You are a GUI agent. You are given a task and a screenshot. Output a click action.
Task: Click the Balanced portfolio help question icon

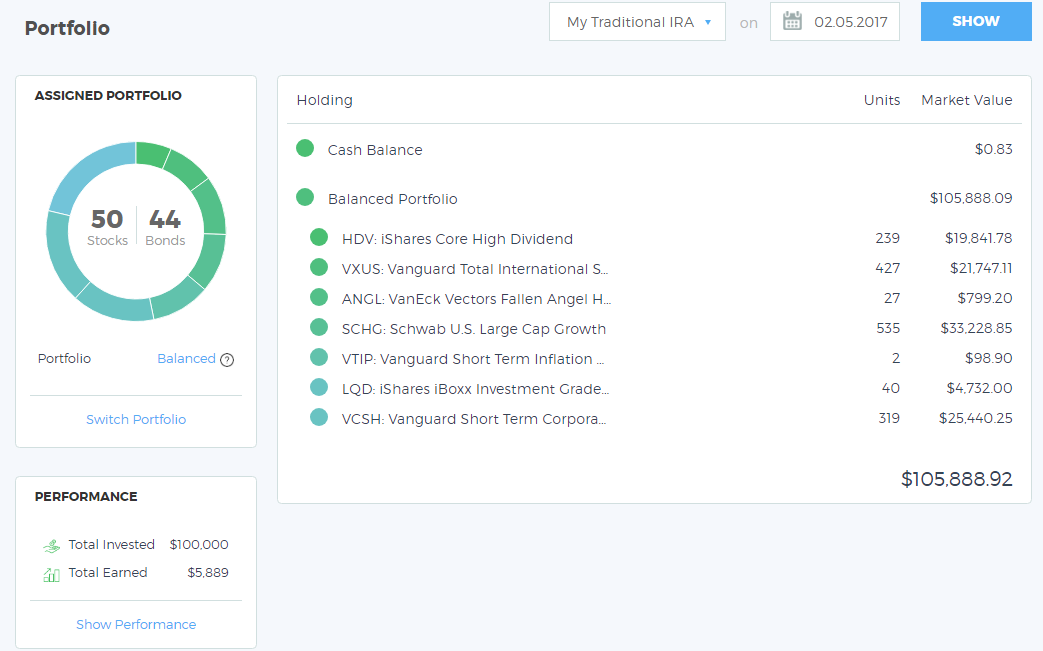tap(227, 360)
